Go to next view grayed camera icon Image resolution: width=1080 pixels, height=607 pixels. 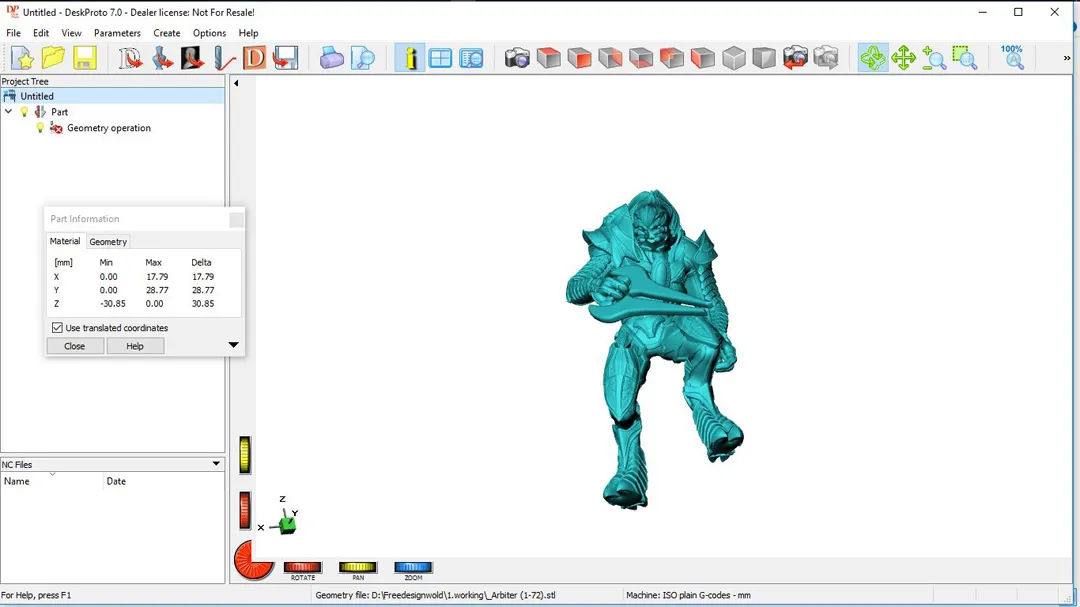[x=826, y=58]
